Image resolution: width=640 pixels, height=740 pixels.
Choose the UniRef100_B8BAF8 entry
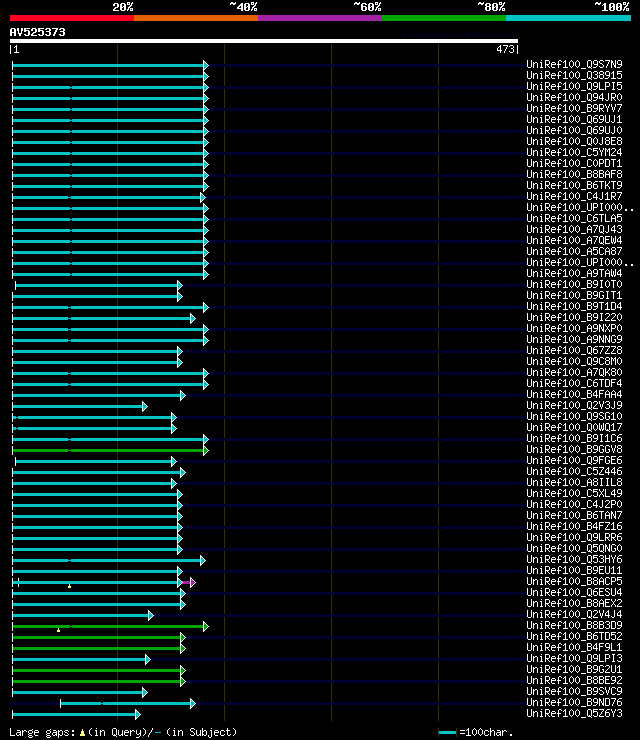[x=574, y=174]
